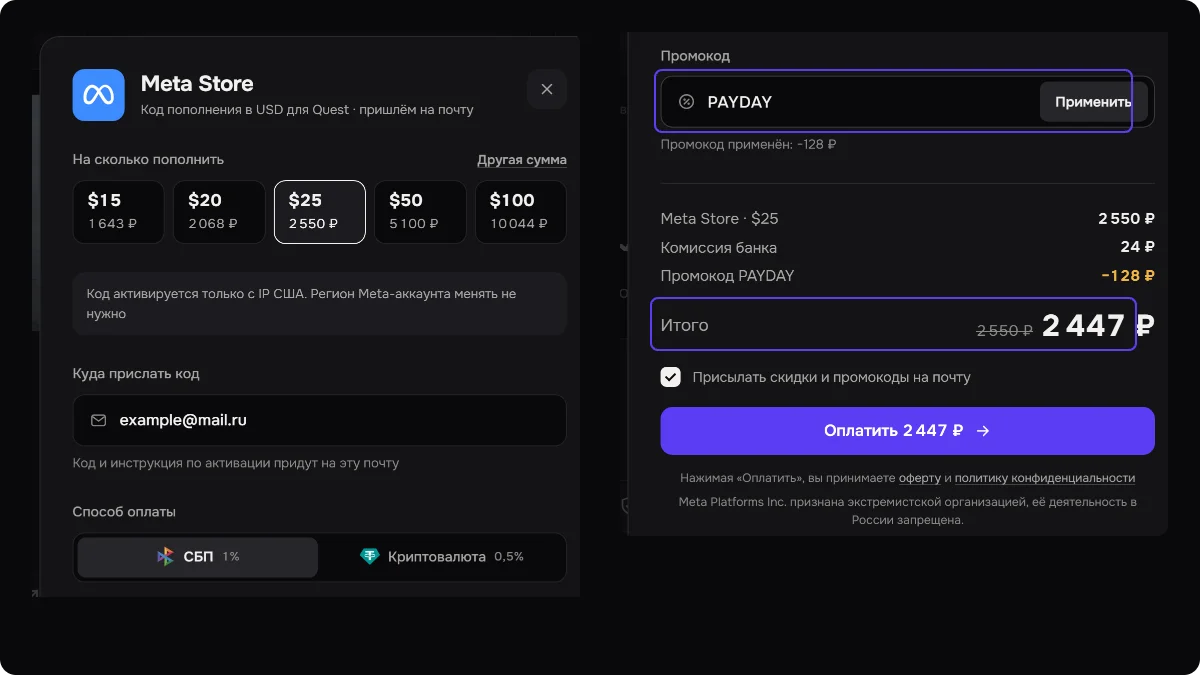Open the "Другая сумма" custom amount link
The height and width of the screenshot is (675, 1200).
[522, 160]
